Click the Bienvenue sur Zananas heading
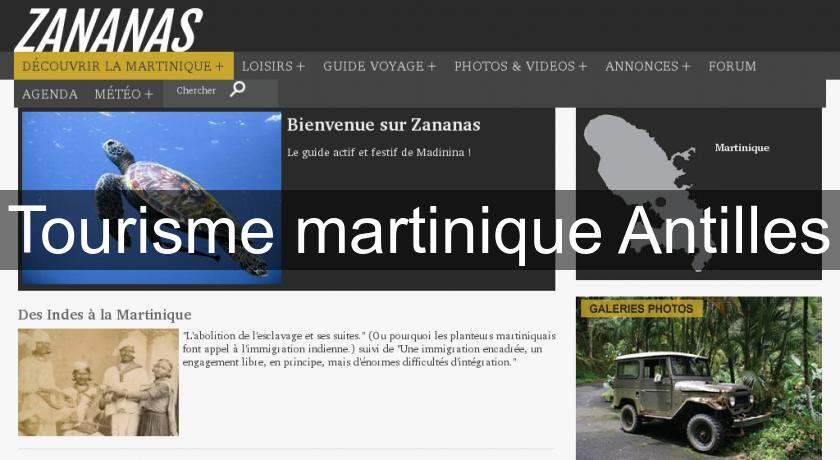Screen dimensions: 840x460 click(x=383, y=125)
